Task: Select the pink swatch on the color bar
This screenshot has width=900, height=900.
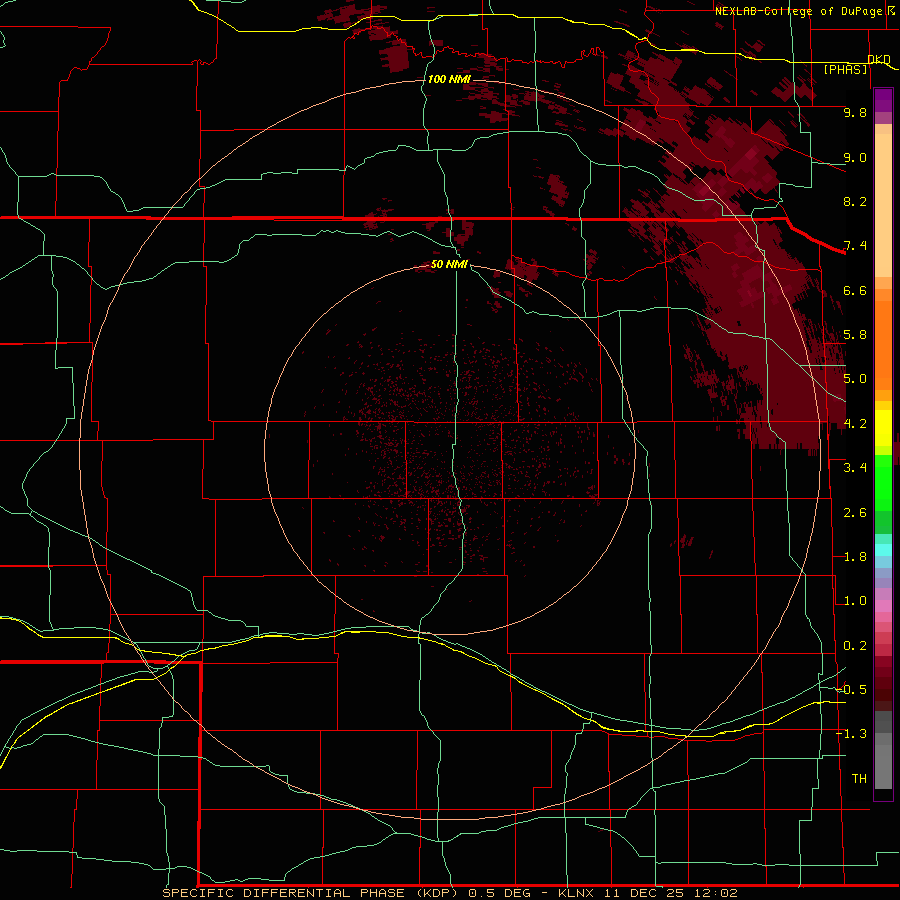Action: click(883, 606)
